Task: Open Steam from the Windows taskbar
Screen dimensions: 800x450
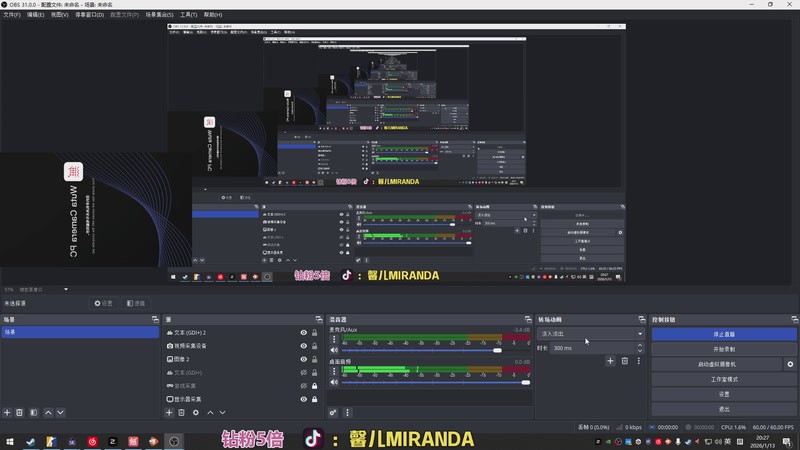Action: pos(31,441)
